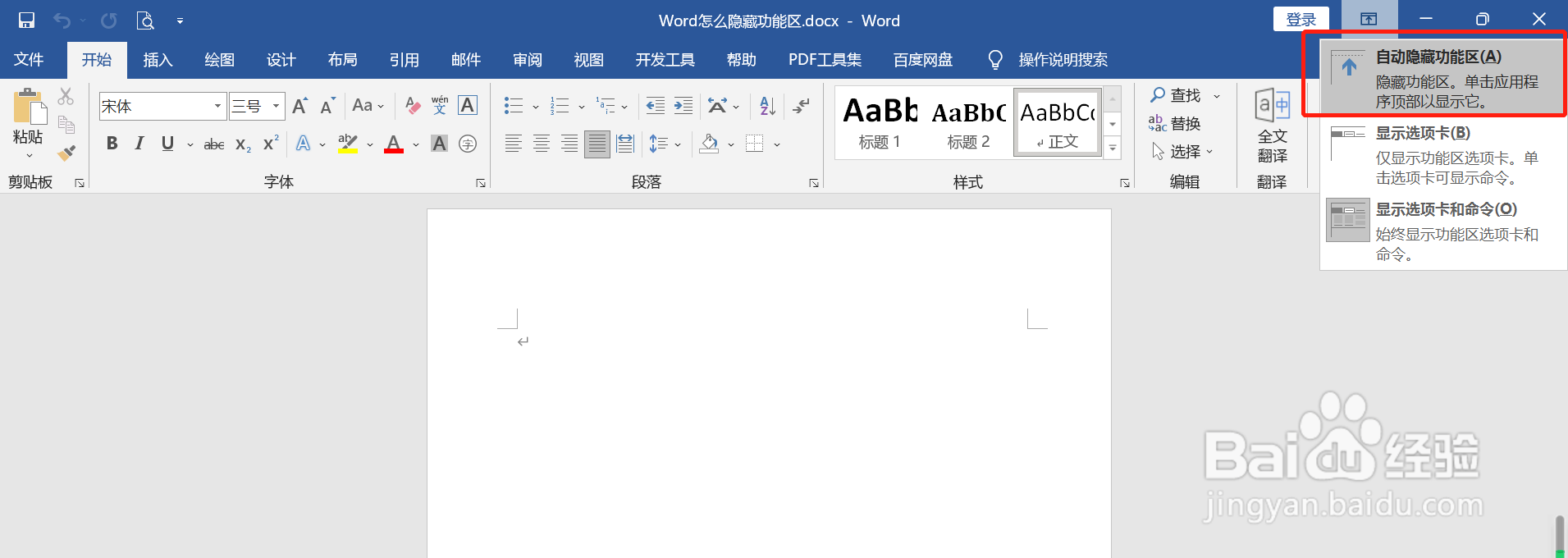This screenshot has height=558, width=1568.
Task: Save the document with the floppy disk icon
Action: coord(26,21)
